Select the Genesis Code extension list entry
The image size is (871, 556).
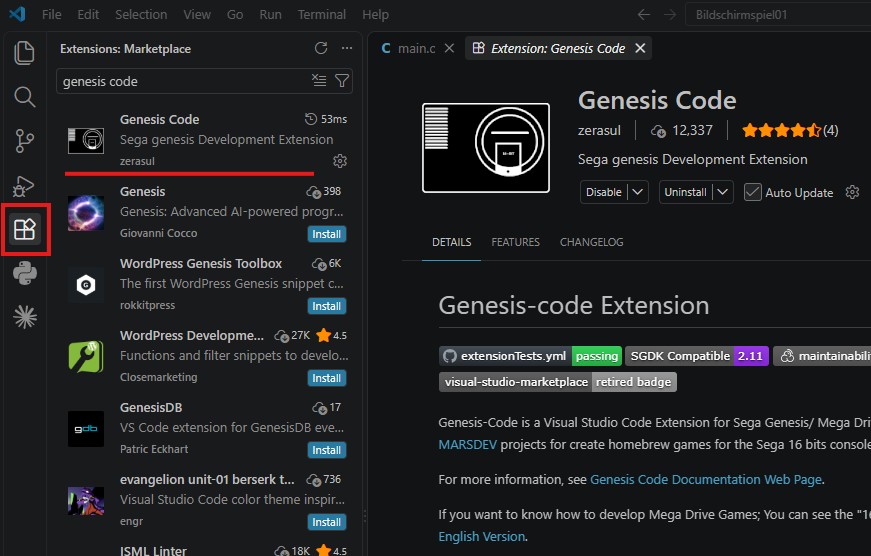(x=204, y=140)
